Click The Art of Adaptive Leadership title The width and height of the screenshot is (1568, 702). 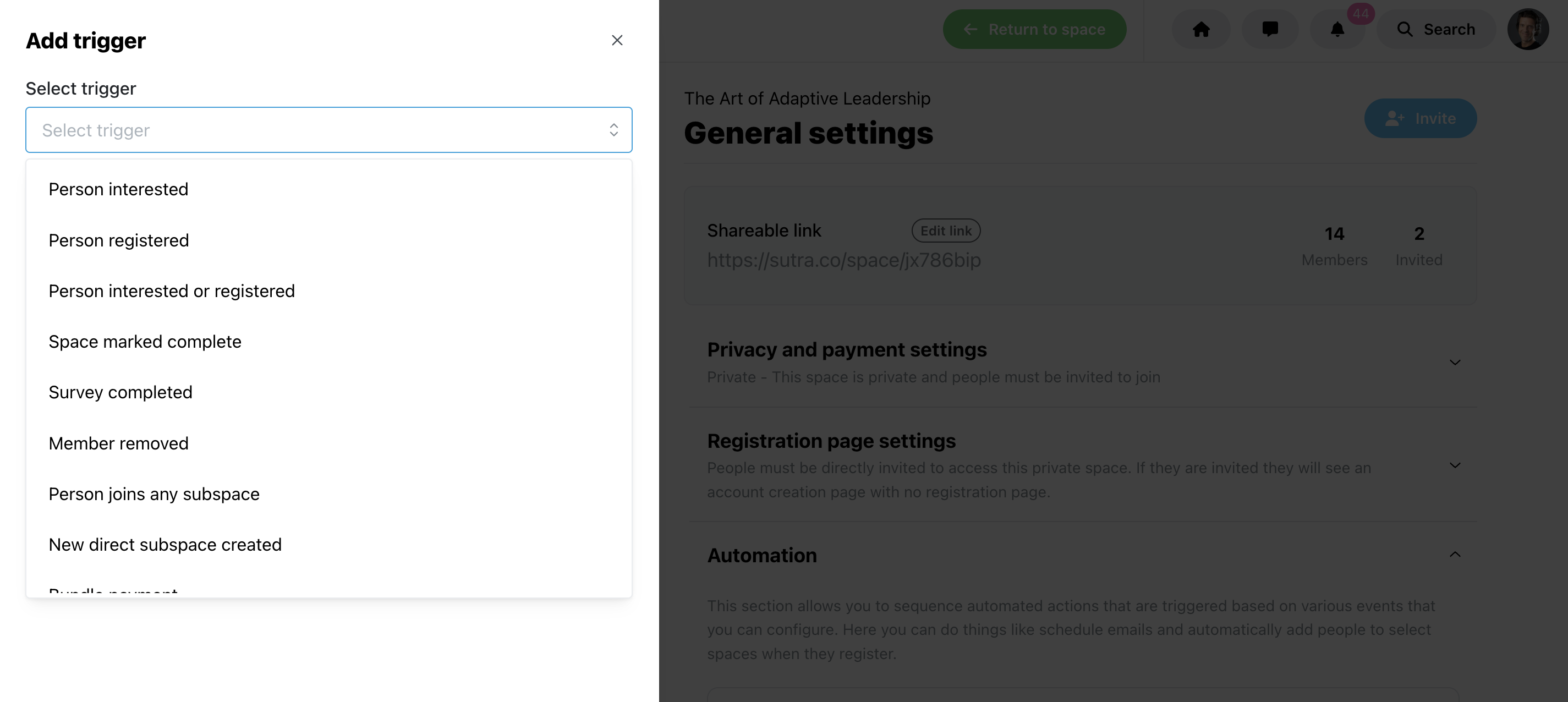pyautogui.click(x=807, y=98)
